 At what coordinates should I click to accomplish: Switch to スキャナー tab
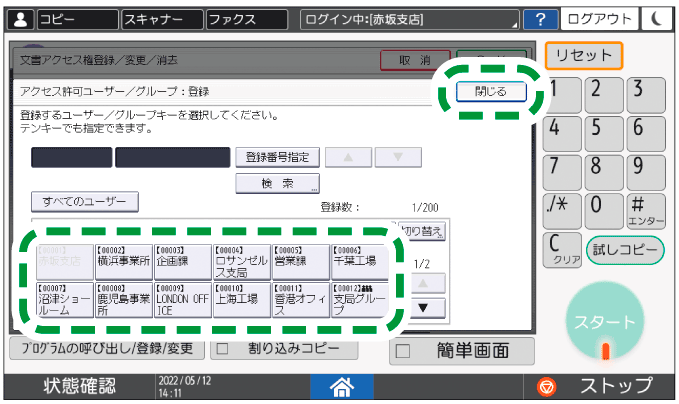(162, 19)
